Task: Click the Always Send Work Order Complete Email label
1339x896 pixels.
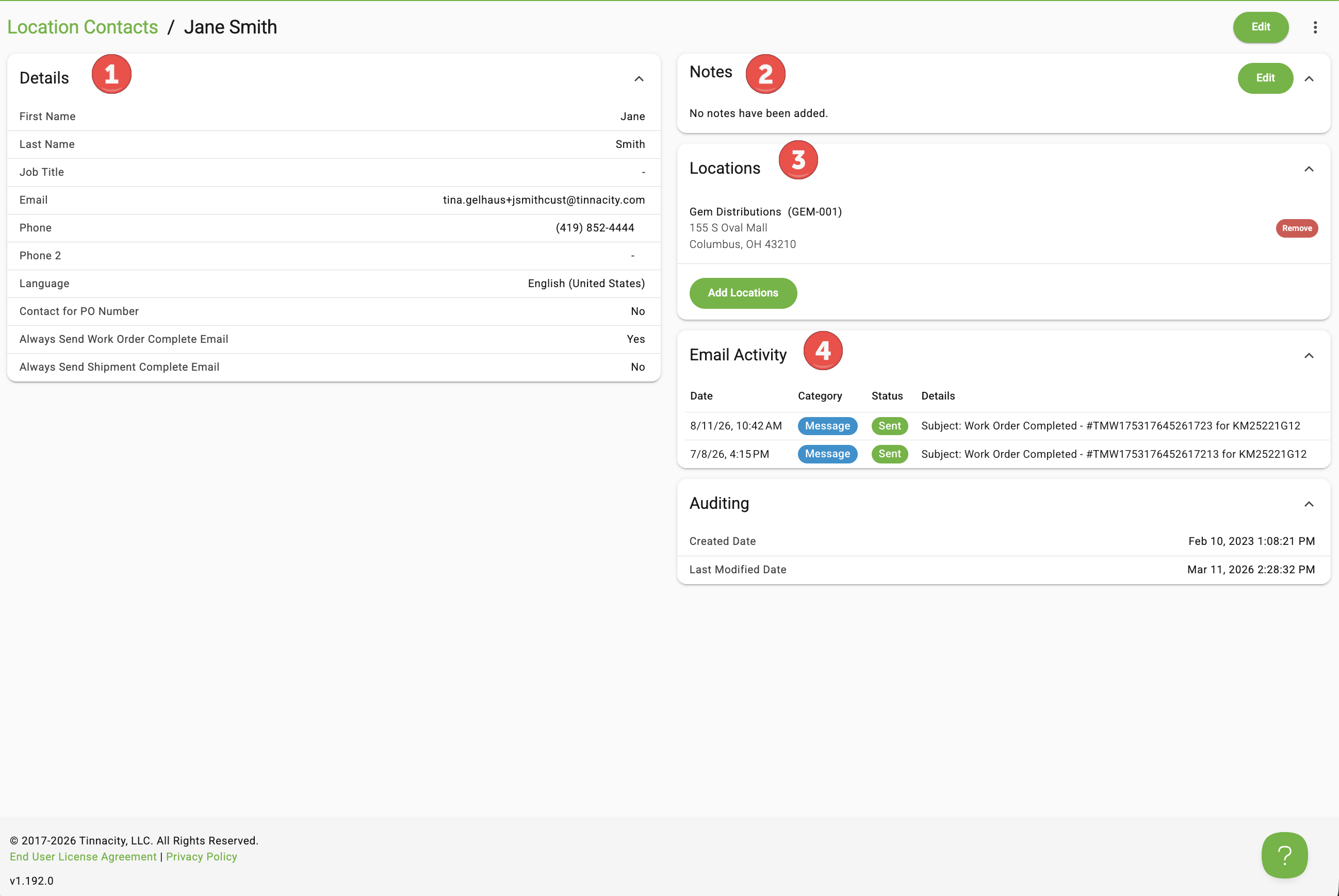Action: point(123,339)
